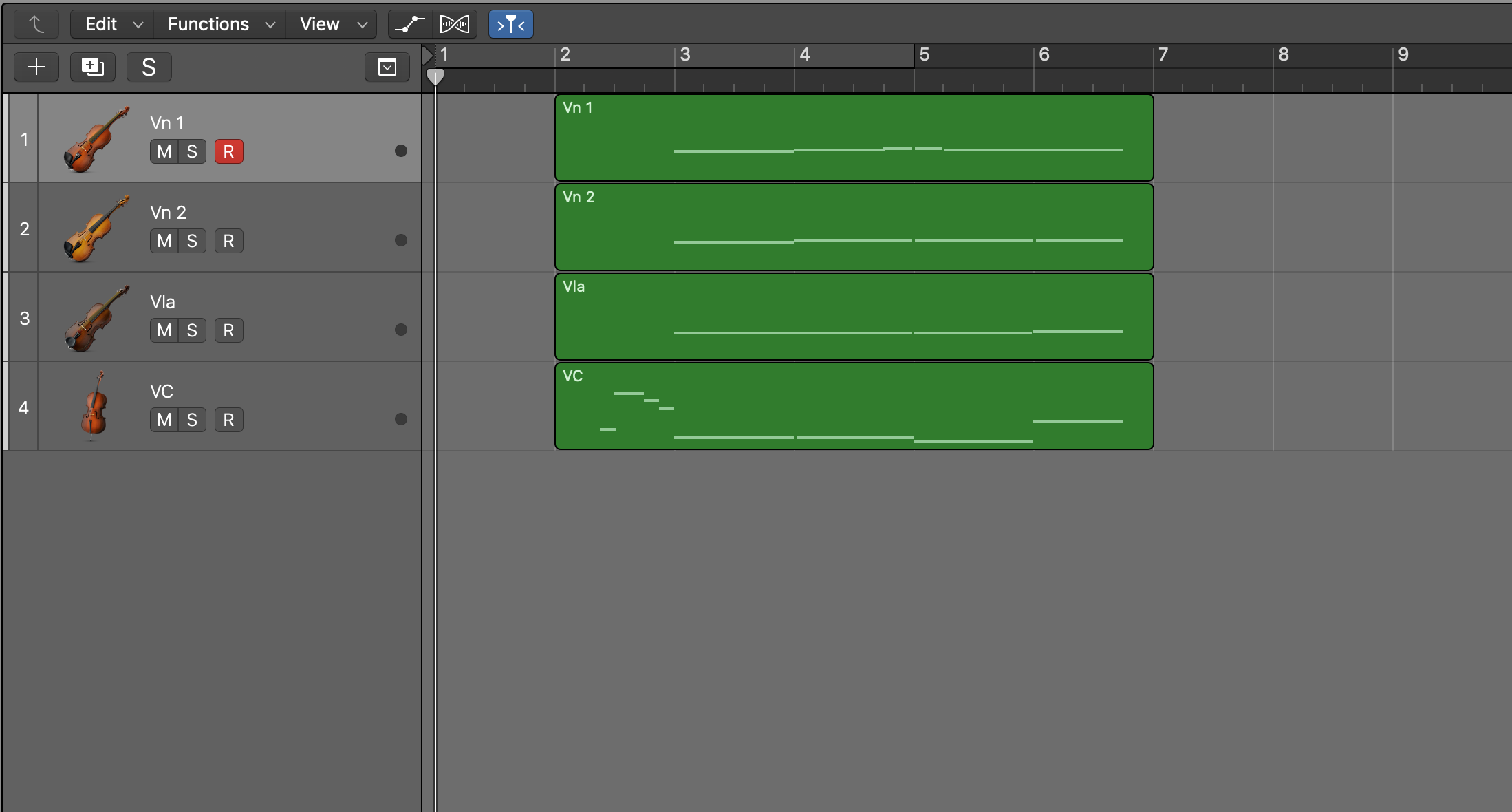The height and width of the screenshot is (812, 1512).
Task: Toggle the blue Catch Playhead button
Action: click(510, 25)
